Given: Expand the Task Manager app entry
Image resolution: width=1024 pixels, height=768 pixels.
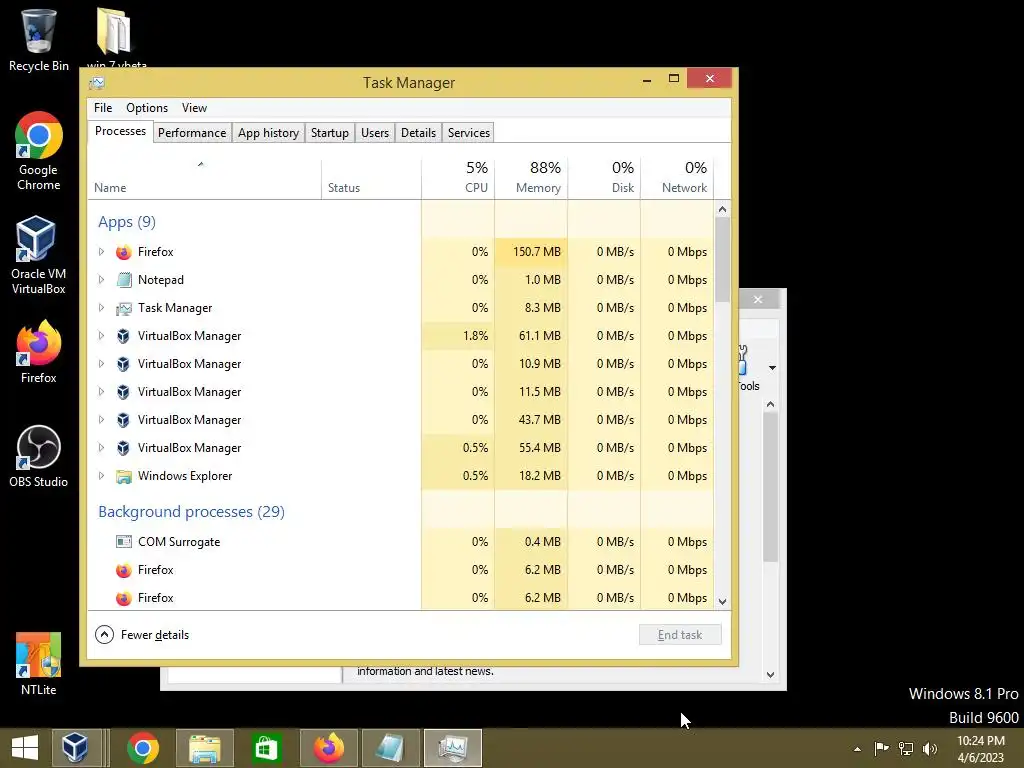Looking at the screenshot, I should 101,308.
